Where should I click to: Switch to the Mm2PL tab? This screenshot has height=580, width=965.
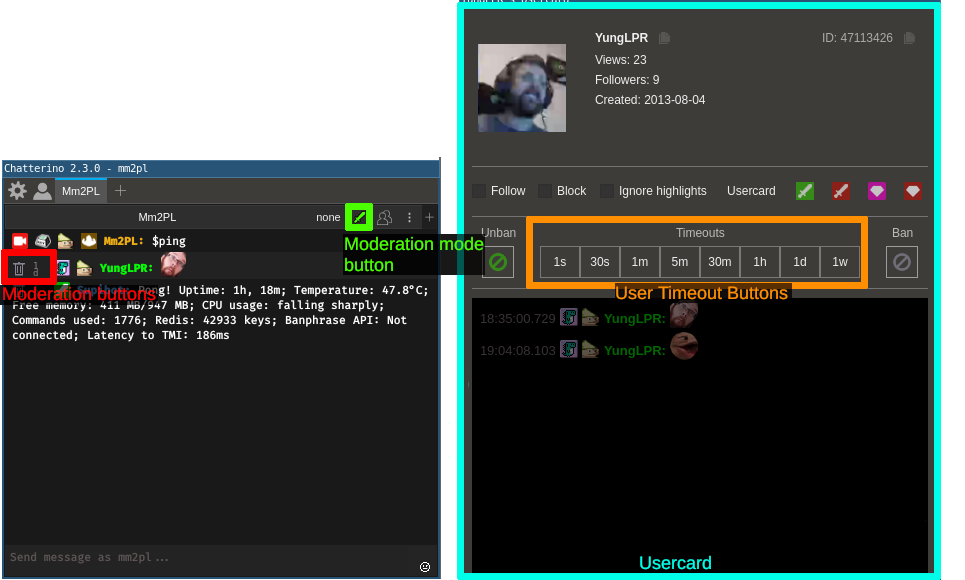81,191
